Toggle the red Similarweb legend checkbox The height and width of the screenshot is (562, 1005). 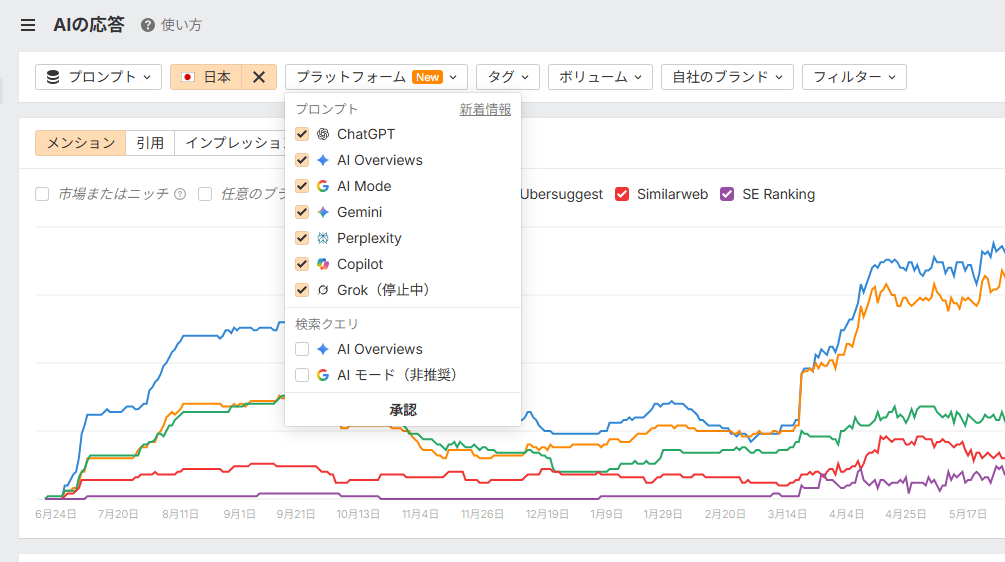coord(622,194)
